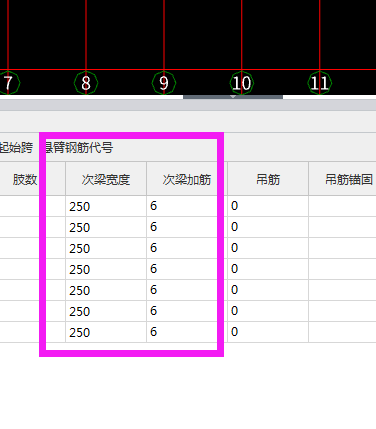Select axis bubble number 11
The width and height of the screenshot is (376, 429).
(320, 83)
